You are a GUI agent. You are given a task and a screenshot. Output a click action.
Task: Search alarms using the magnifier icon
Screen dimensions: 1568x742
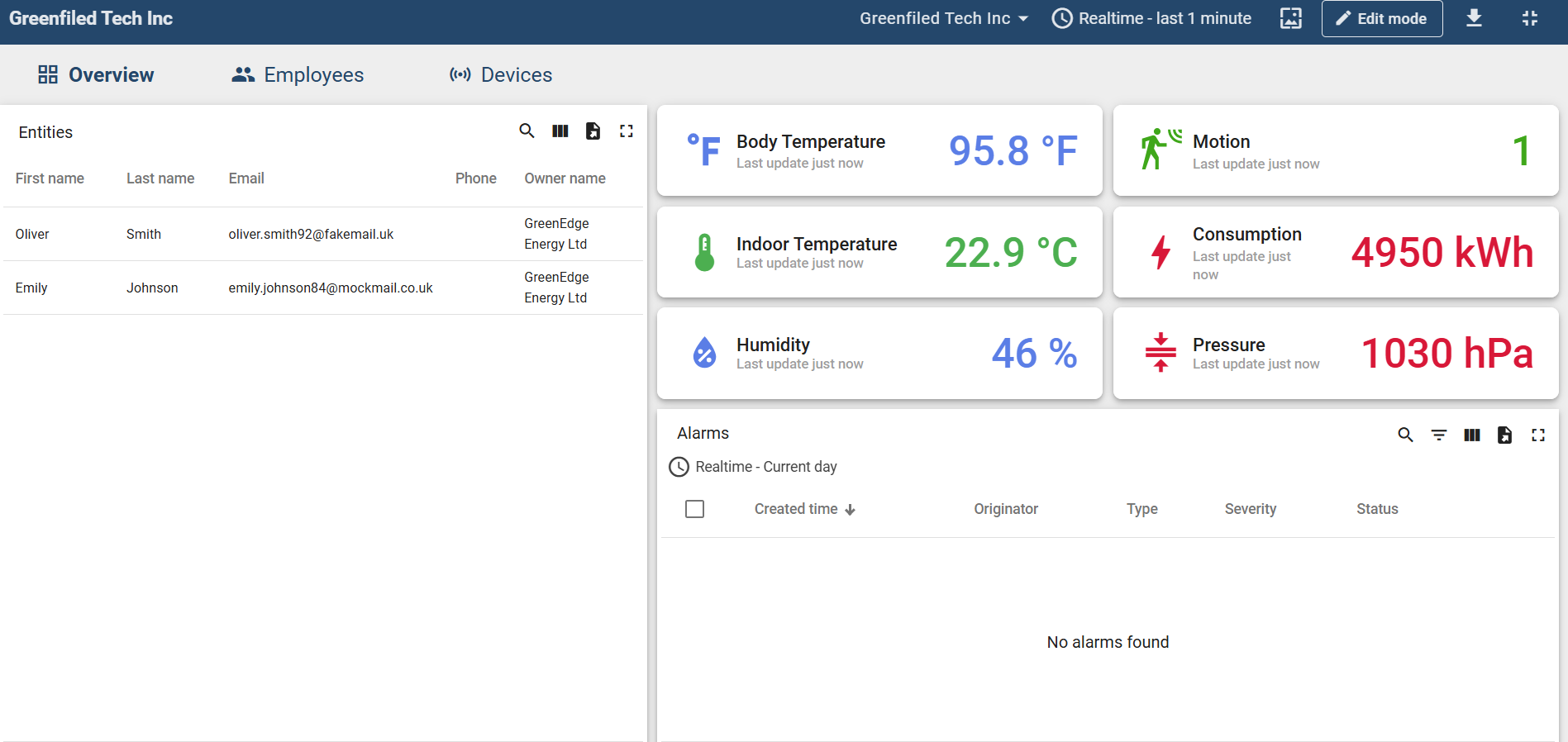[1405, 435]
